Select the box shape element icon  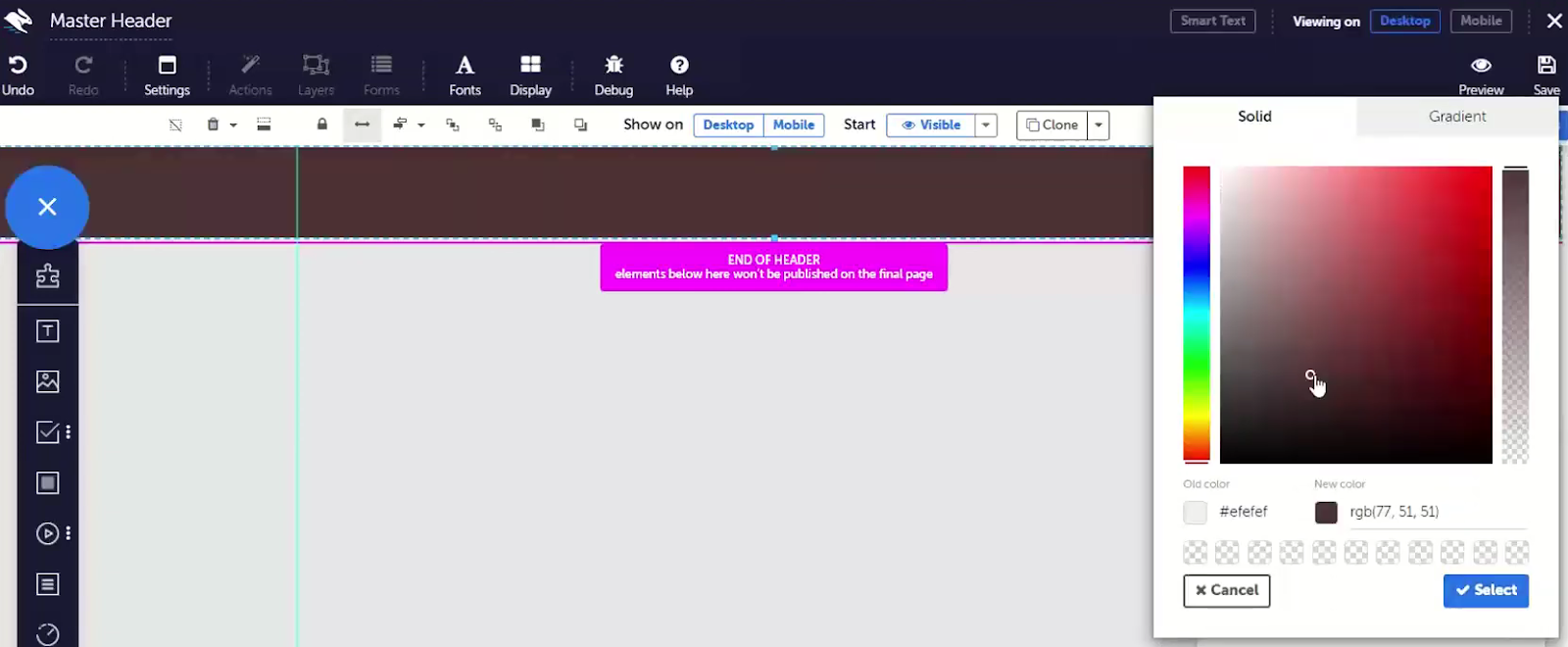(47, 483)
